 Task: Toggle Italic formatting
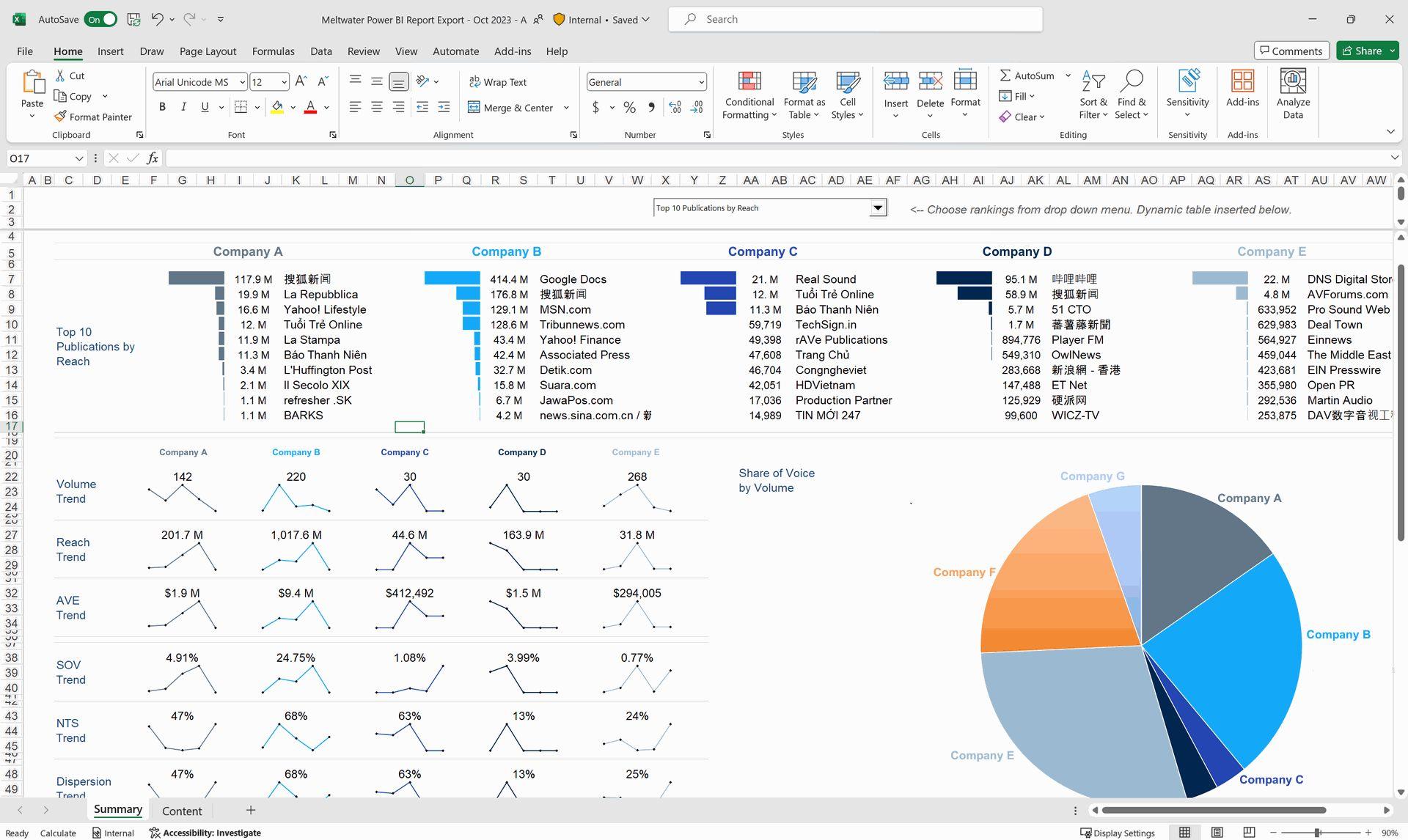pos(183,107)
